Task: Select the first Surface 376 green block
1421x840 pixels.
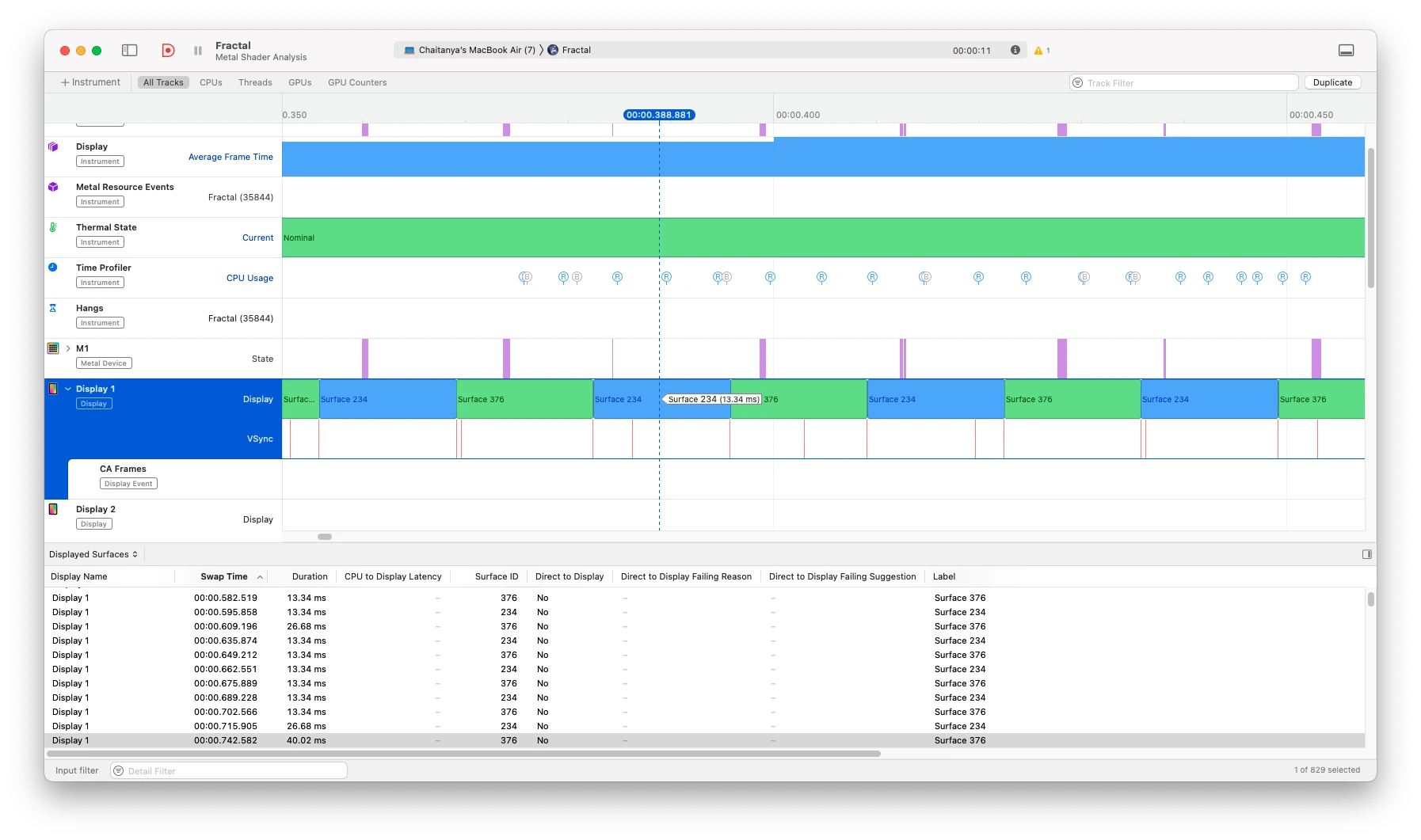Action: click(x=524, y=399)
